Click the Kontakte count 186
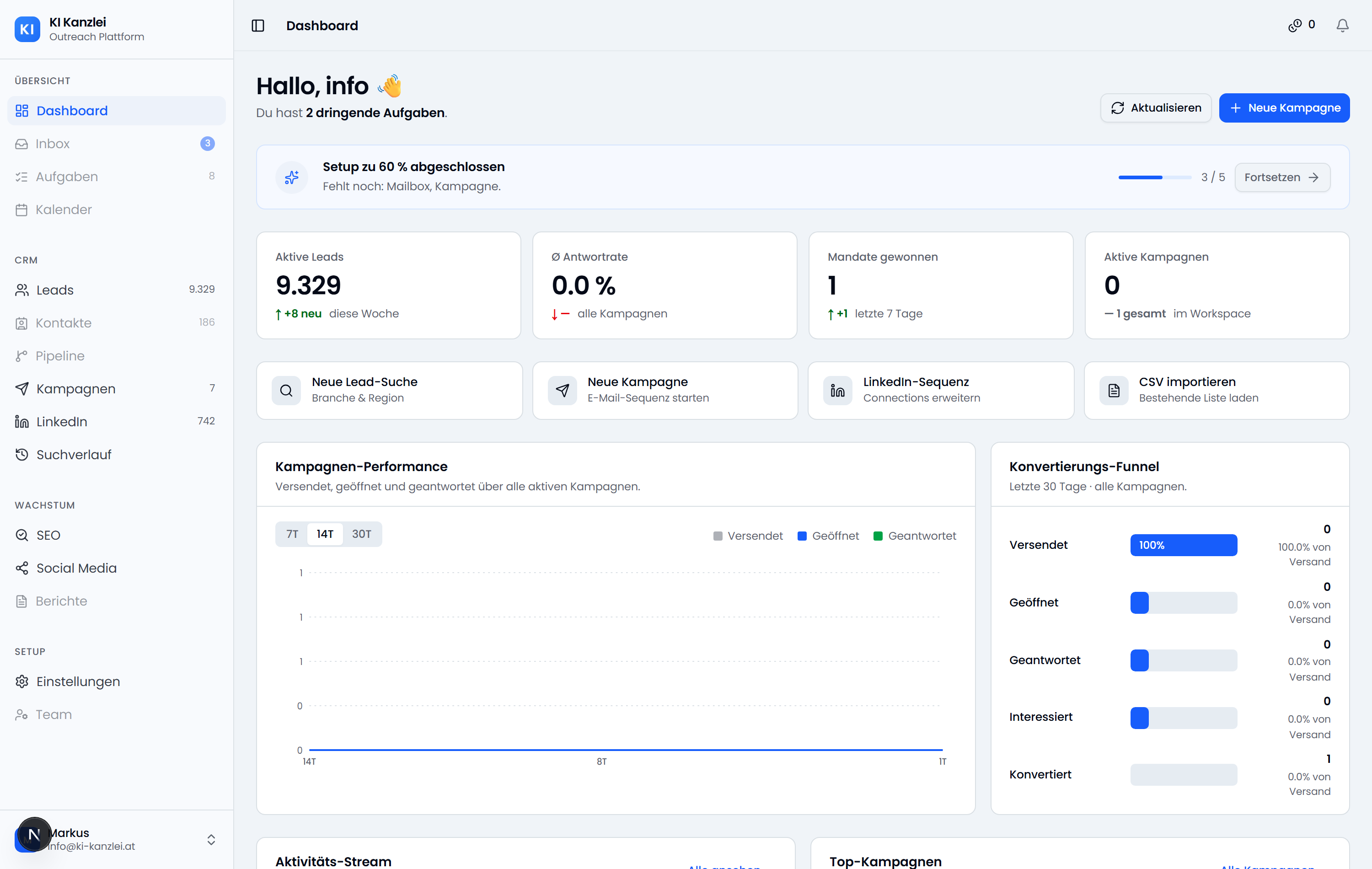The width and height of the screenshot is (1372, 869). tap(206, 322)
